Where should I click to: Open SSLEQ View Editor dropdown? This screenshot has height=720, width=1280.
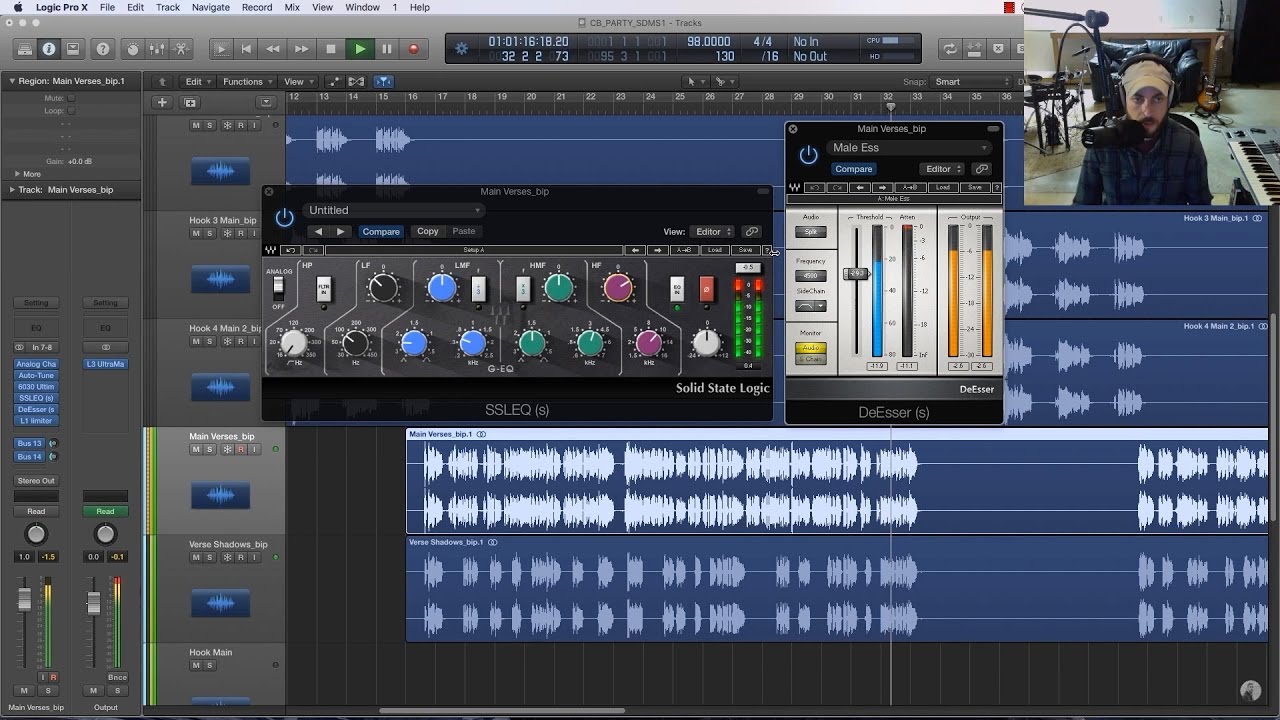(x=712, y=232)
